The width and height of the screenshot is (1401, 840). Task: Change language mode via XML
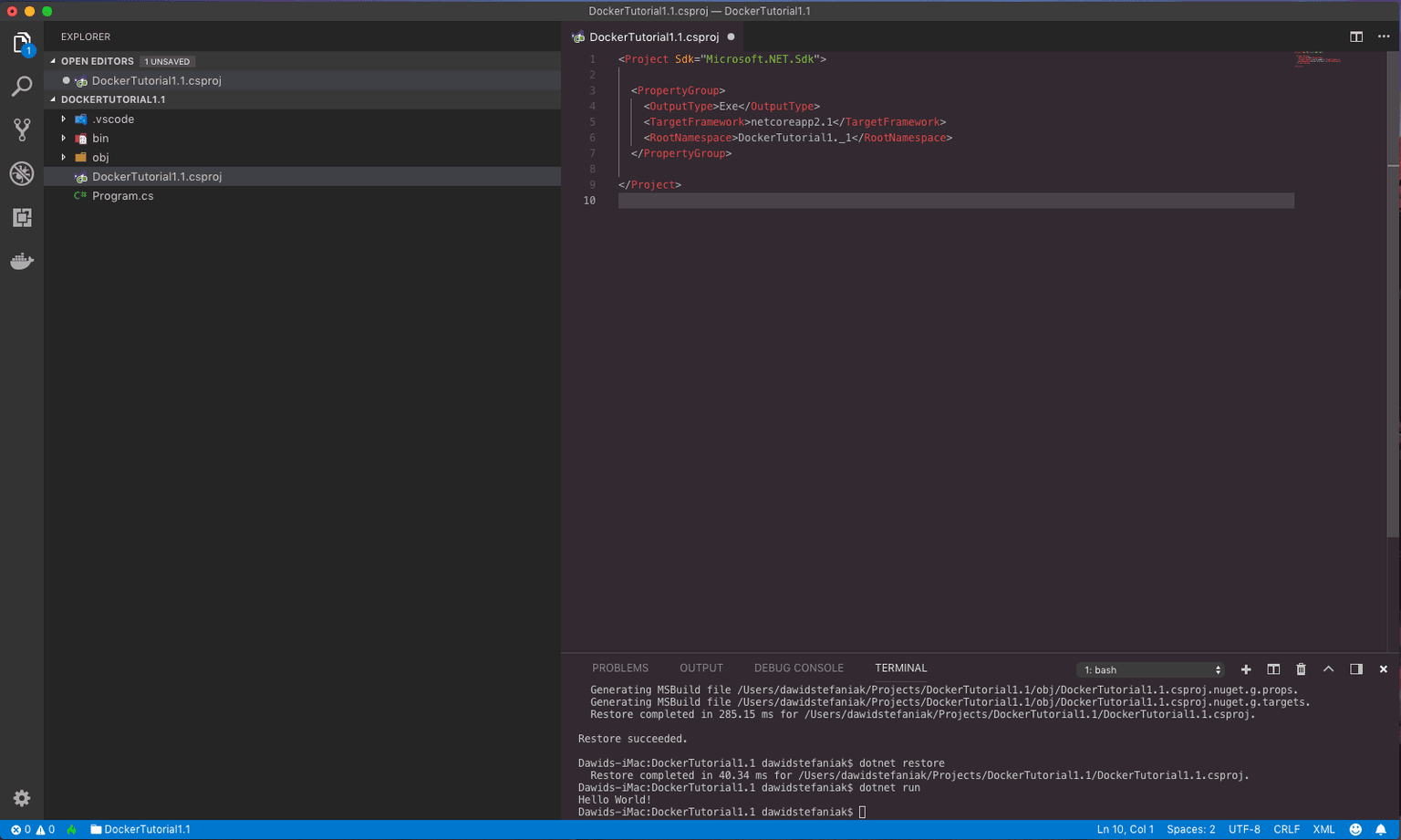[x=1323, y=830]
